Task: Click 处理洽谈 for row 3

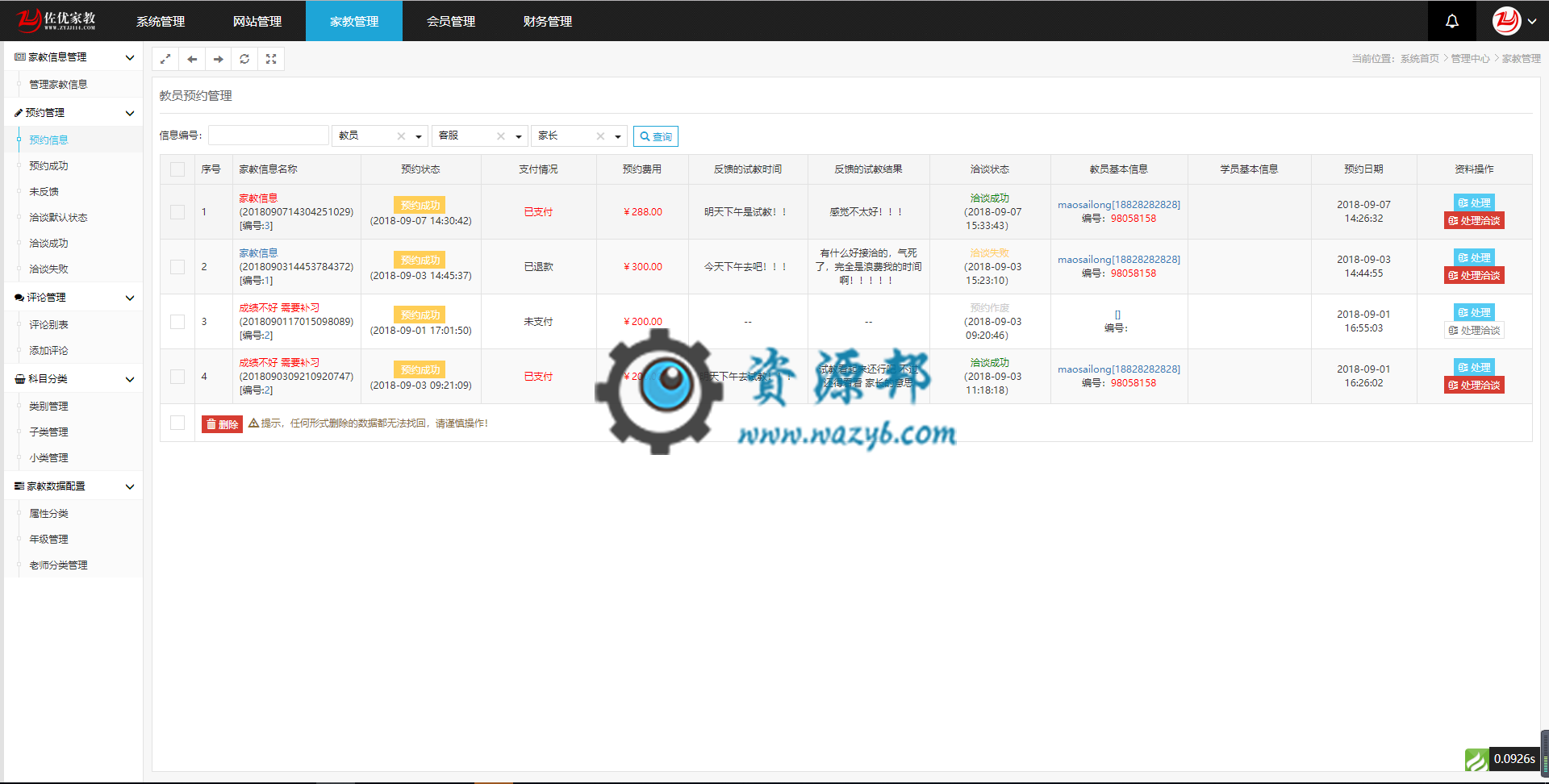Action: pyautogui.click(x=1474, y=331)
